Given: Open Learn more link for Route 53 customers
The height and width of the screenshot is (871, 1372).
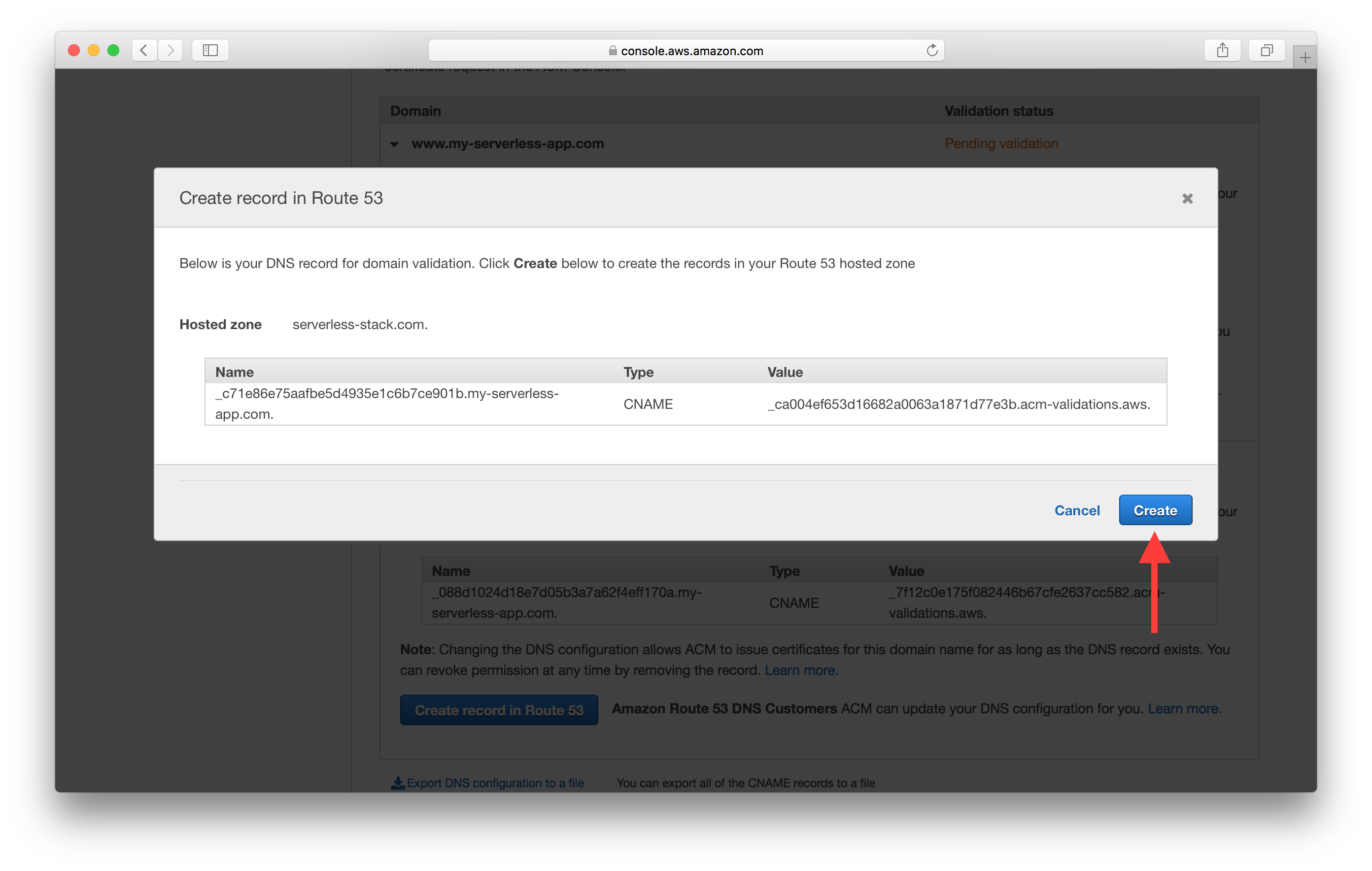Looking at the screenshot, I should pos(1183,708).
